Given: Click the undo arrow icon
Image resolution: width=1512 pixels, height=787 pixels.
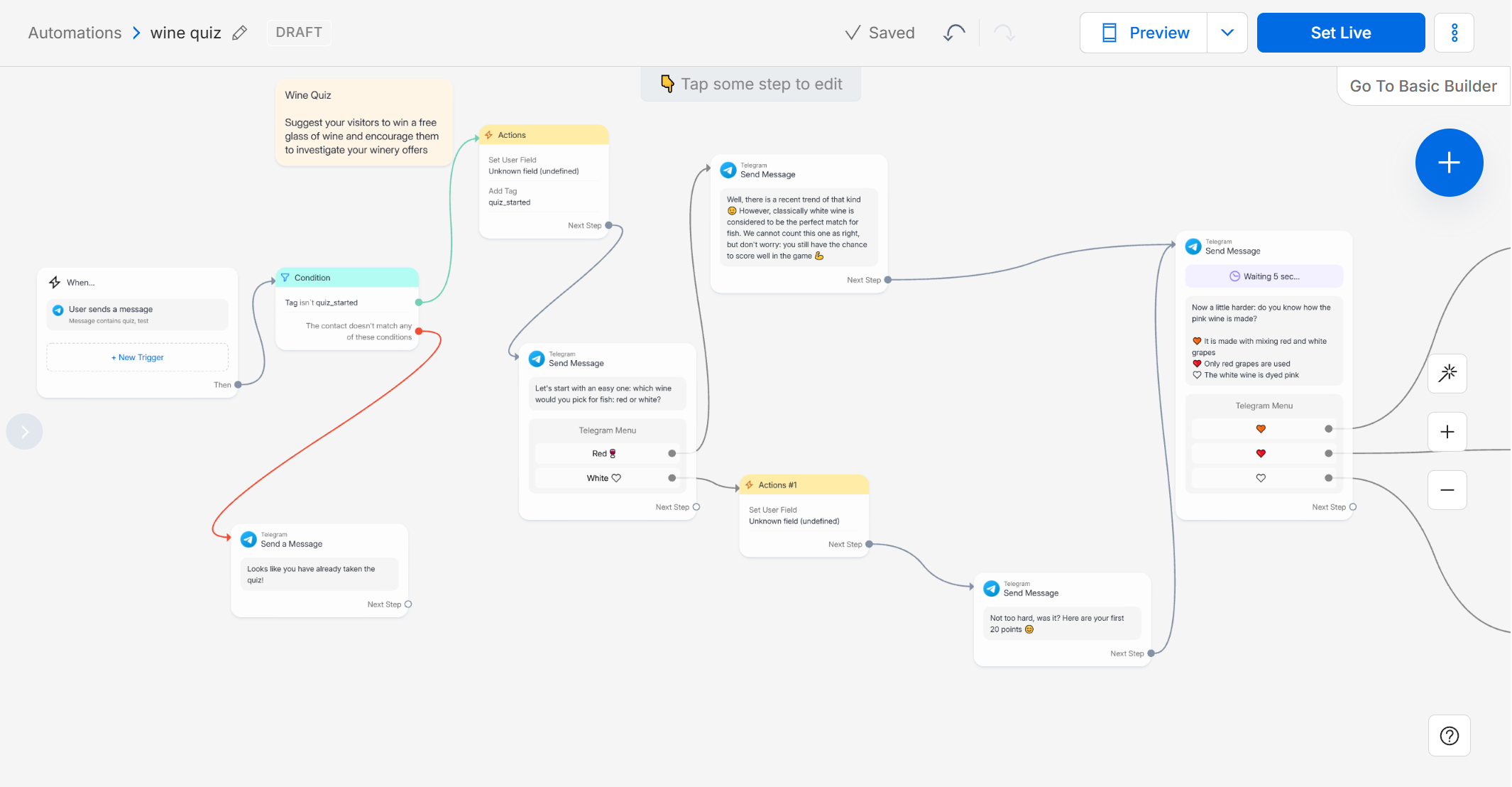Looking at the screenshot, I should (954, 33).
